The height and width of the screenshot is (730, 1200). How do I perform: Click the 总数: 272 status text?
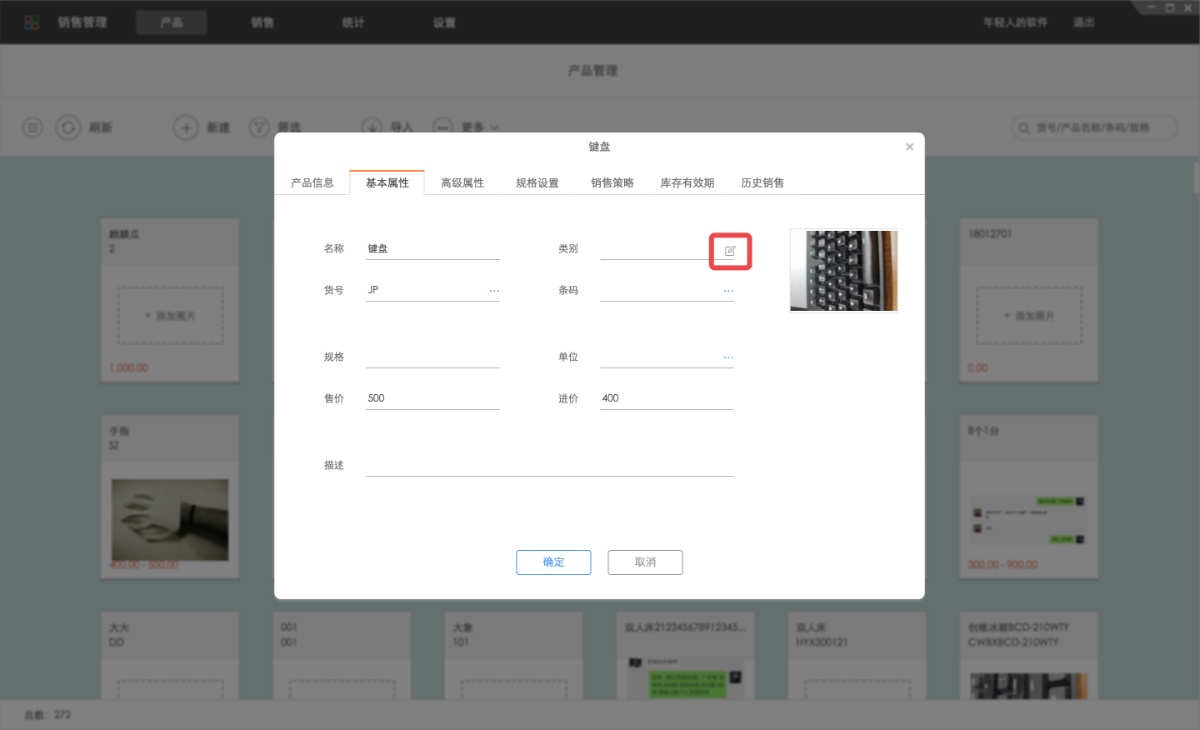(47, 715)
